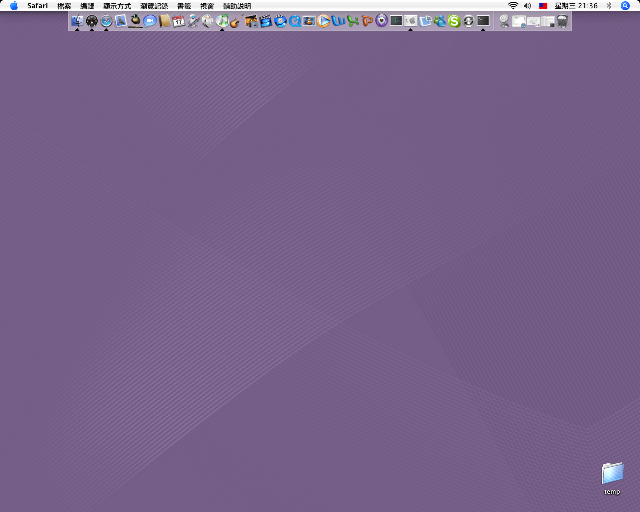Viewport: 640px width, 512px height.
Task: Select the temp folder on desktop
Action: click(x=612, y=478)
